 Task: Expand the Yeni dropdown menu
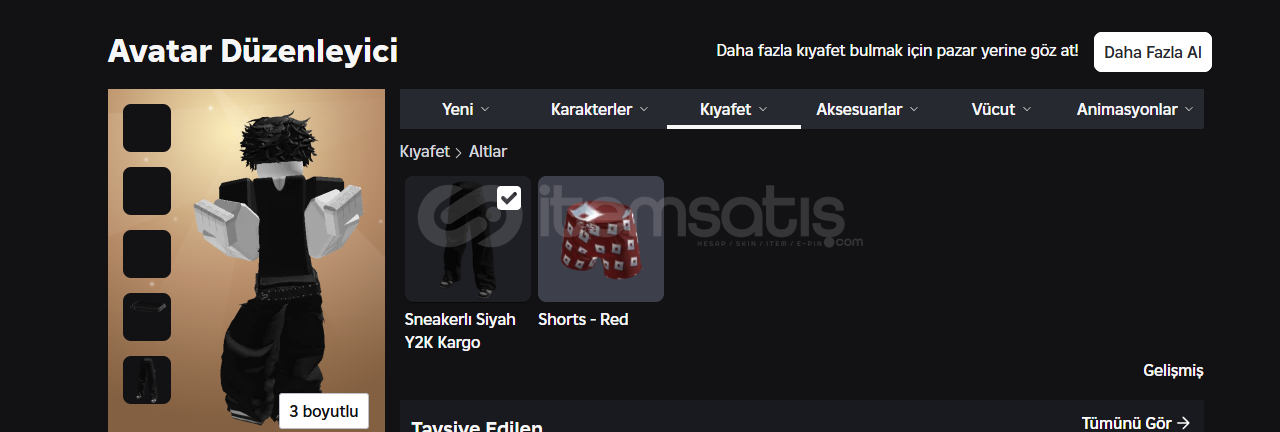pyautogui.click(x=466, y=109)
